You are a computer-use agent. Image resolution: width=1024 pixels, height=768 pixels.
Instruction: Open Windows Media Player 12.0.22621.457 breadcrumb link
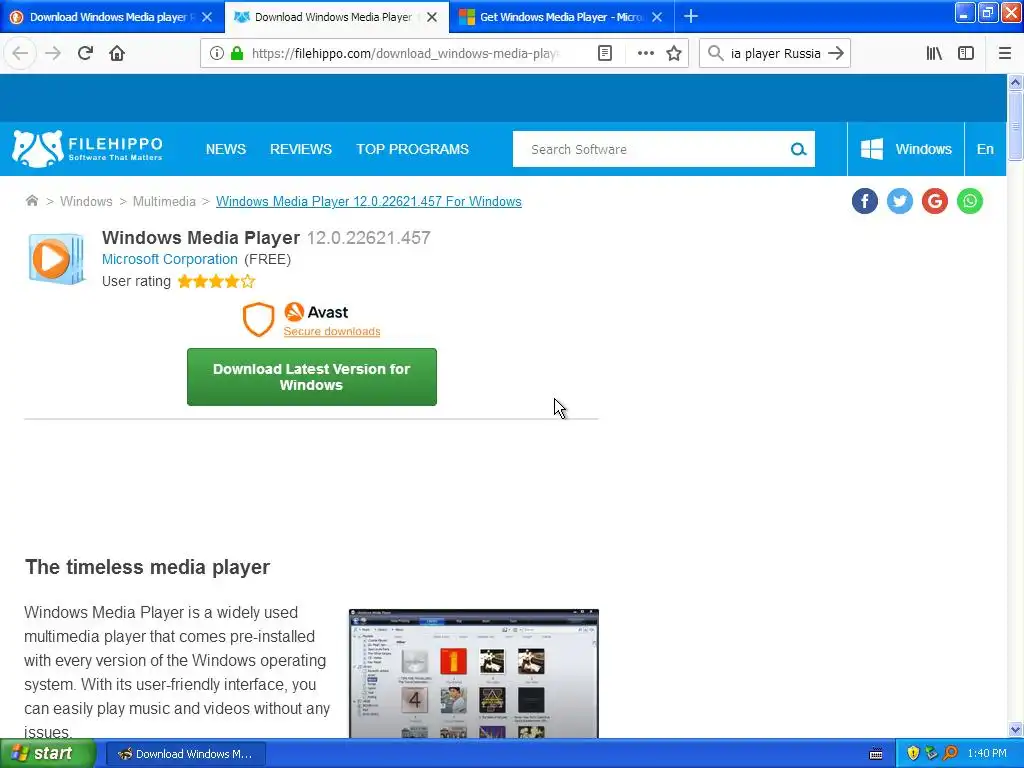pos(368,201)
